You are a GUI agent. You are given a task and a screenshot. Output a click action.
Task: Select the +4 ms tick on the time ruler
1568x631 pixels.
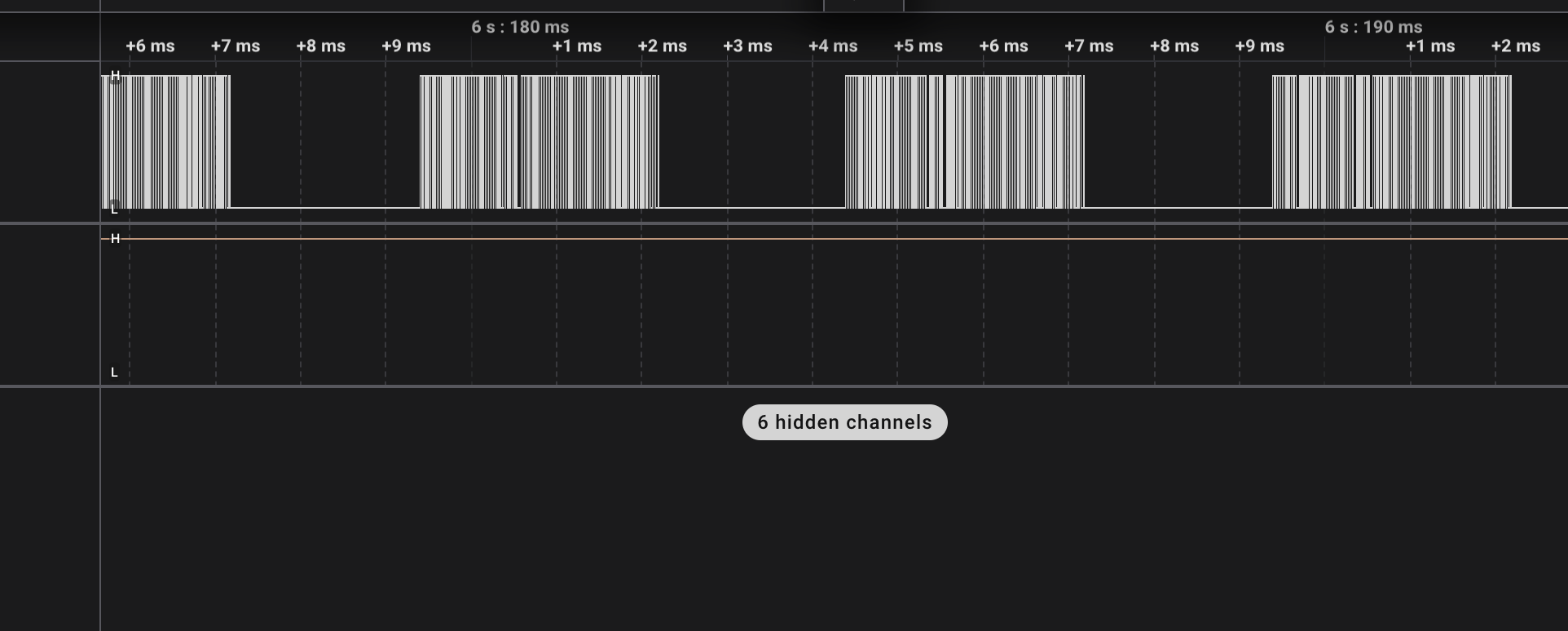(x=832, y=46)
